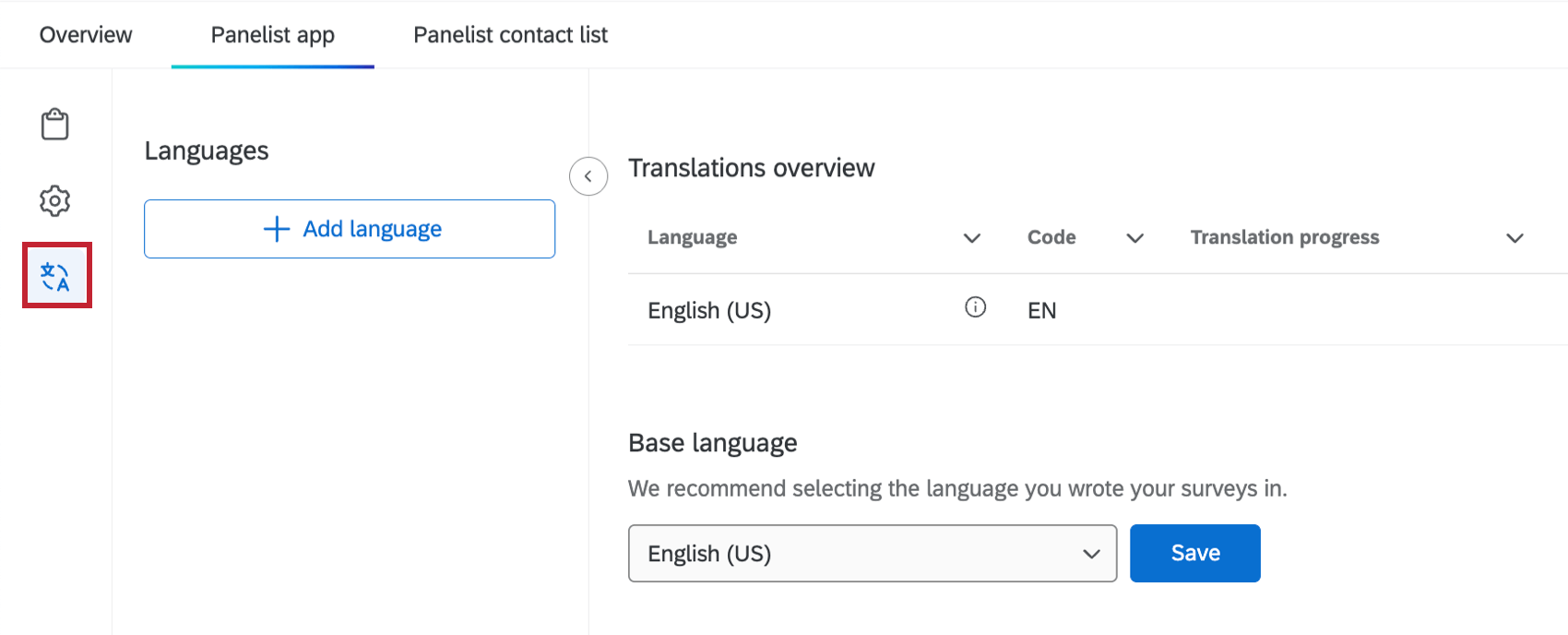This screenshot has width=1568, height=635.
Task: Expand the Code column chevron
Action: [1135, 238]
